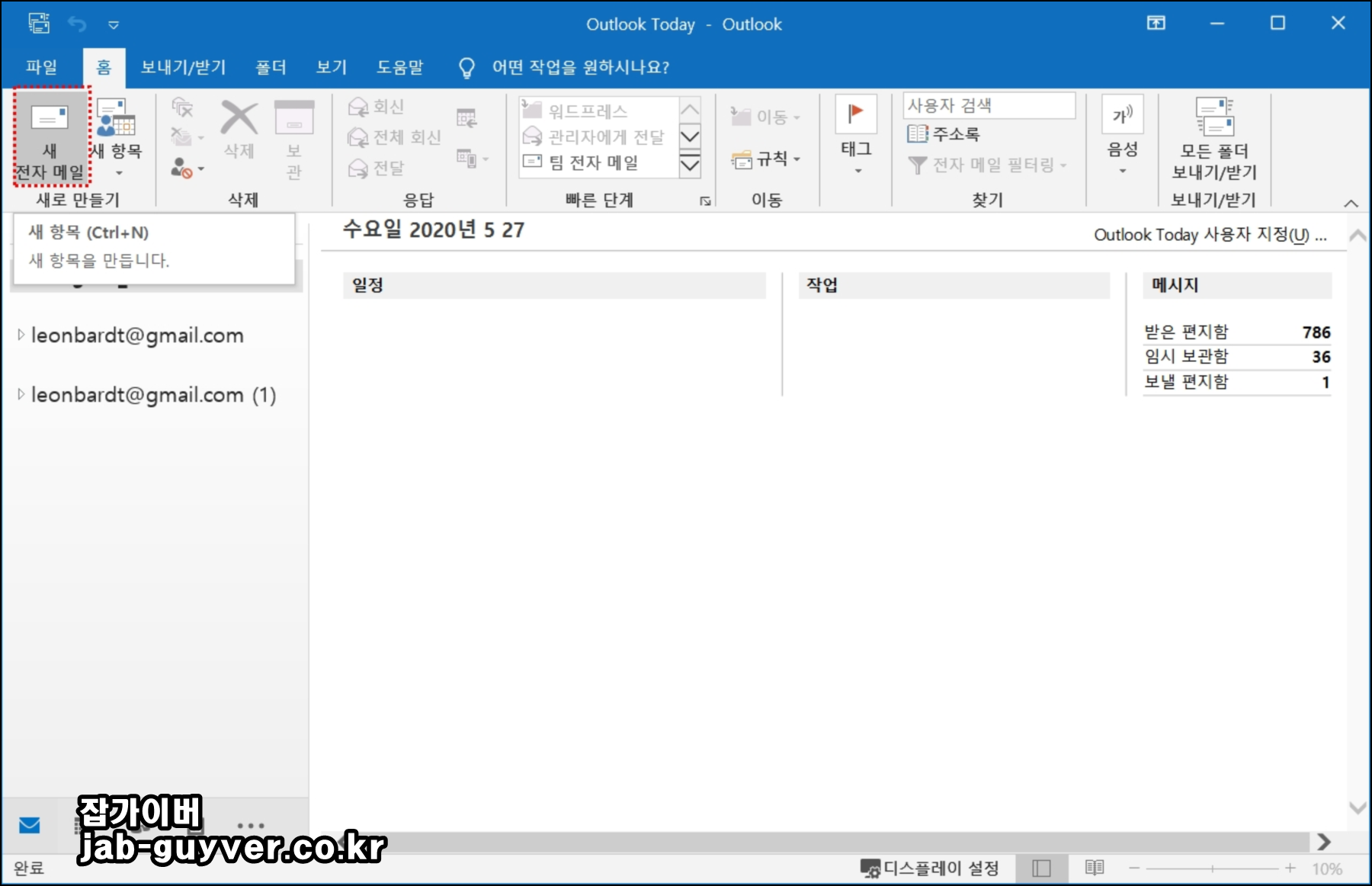Expand the quick steps gallery More arrow
The height and width of the screenshot is (886, 1372).
pyautogui.click(x=690, y=164)
